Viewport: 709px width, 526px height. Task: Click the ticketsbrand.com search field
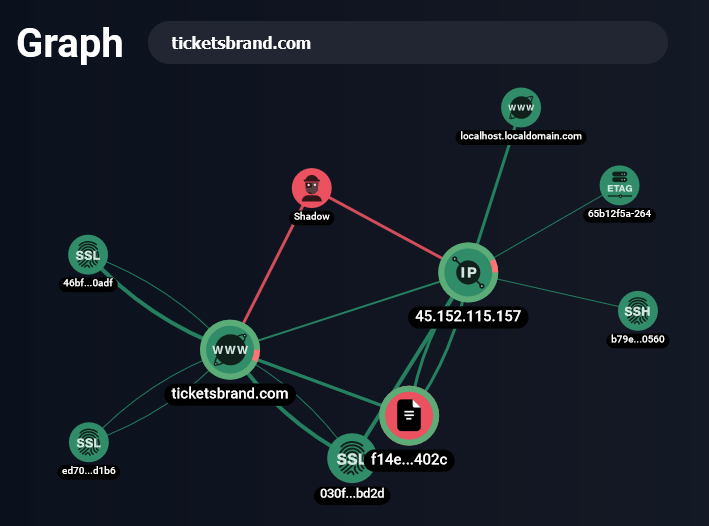(407, 43)
